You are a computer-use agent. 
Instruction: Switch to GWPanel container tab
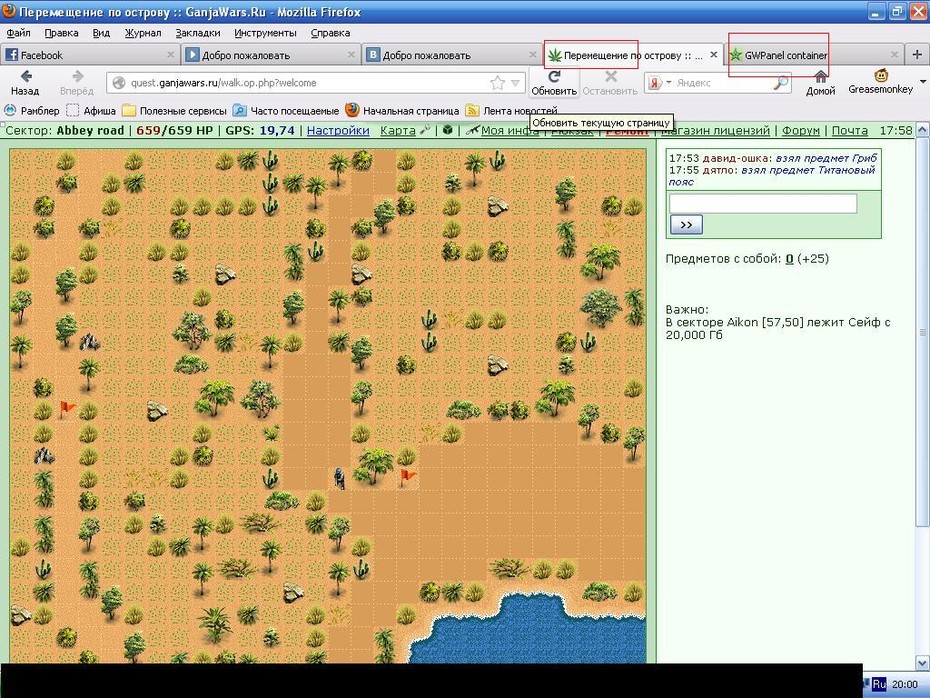814,55
